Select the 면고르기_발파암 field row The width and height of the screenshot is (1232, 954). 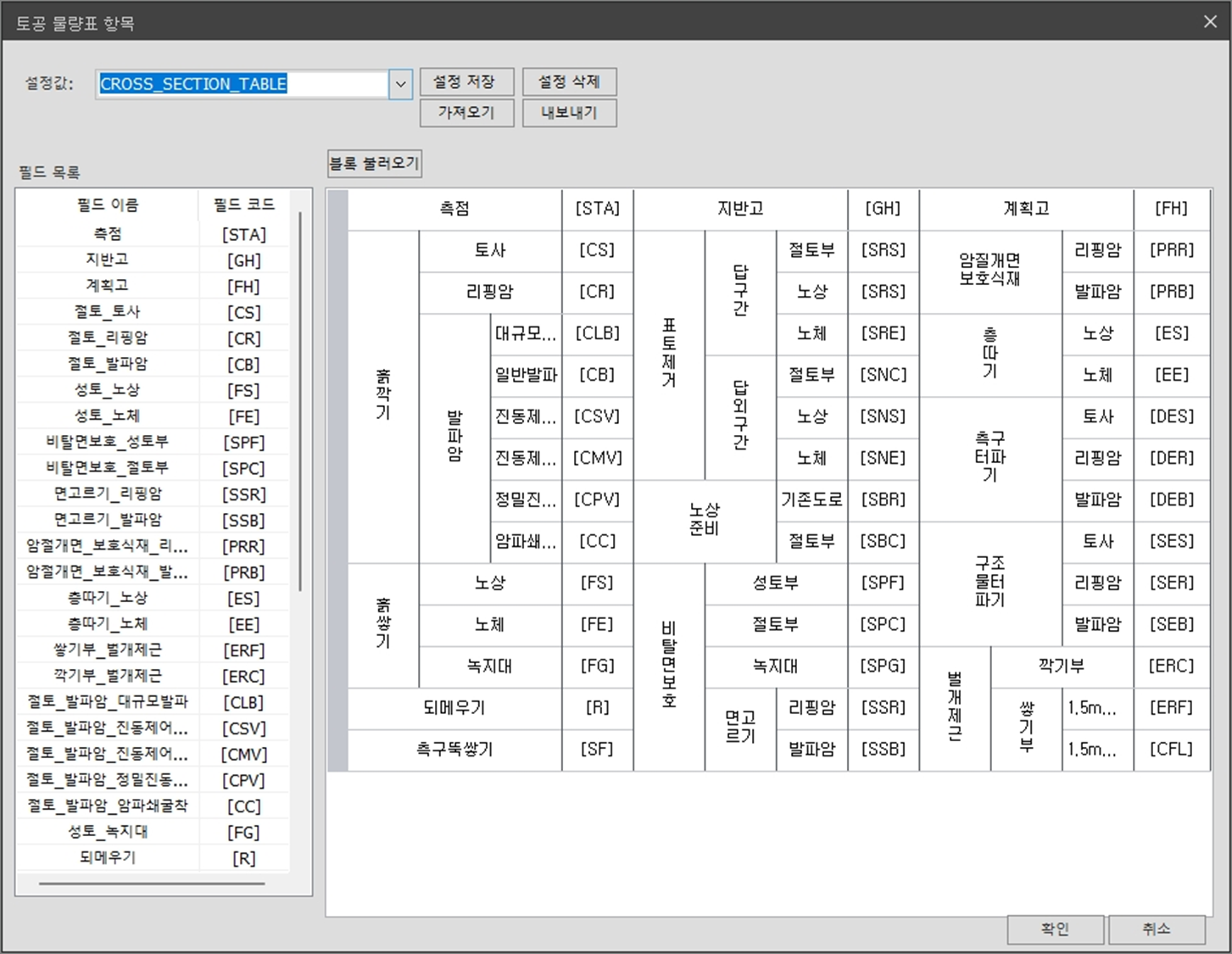click(x=153, y=520)
